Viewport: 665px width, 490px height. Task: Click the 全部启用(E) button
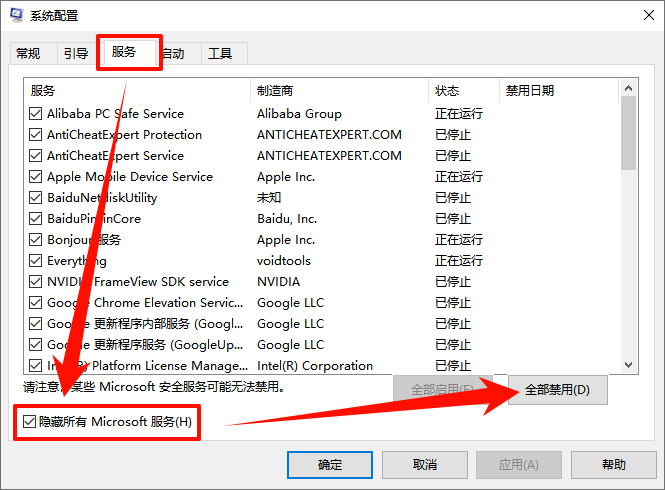point(443,390)
